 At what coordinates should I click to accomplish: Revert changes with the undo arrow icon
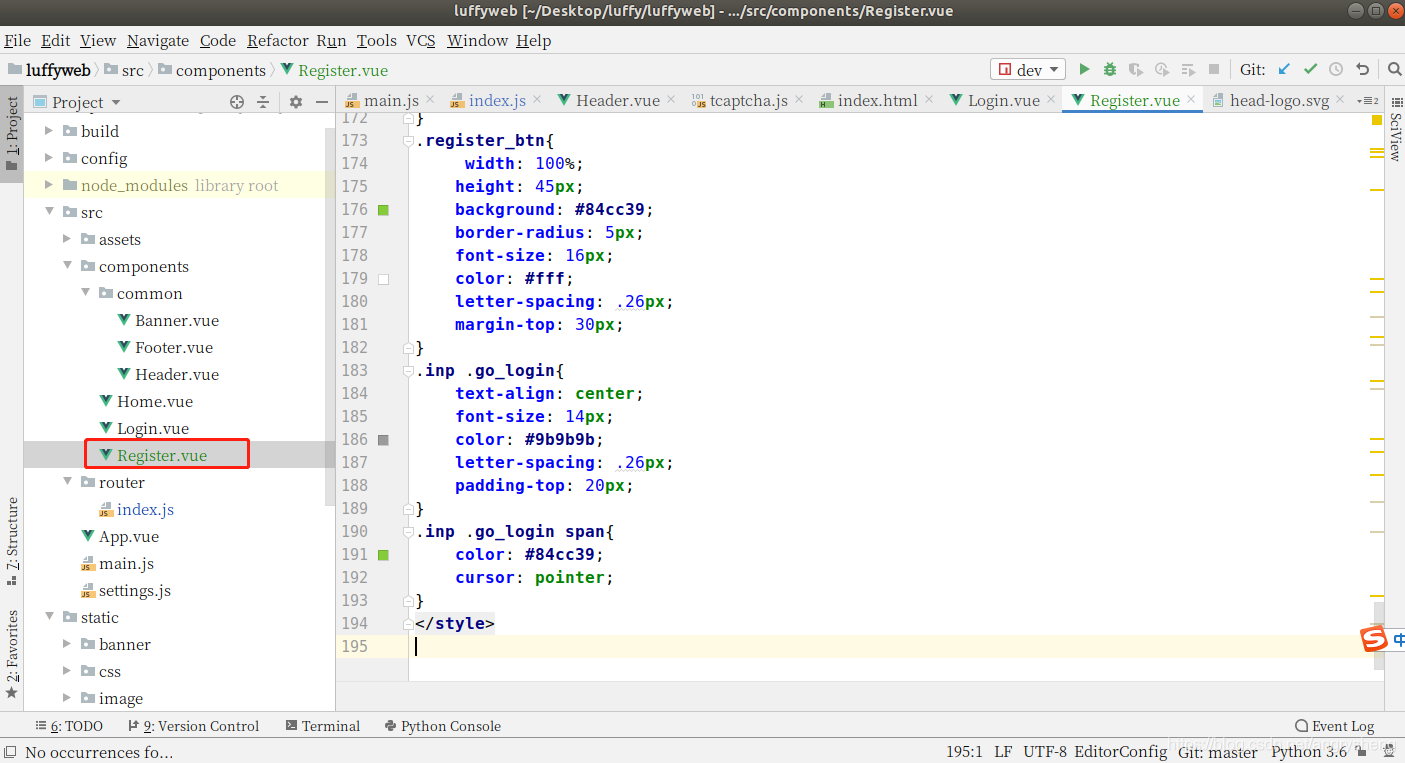click(1362, 70)
